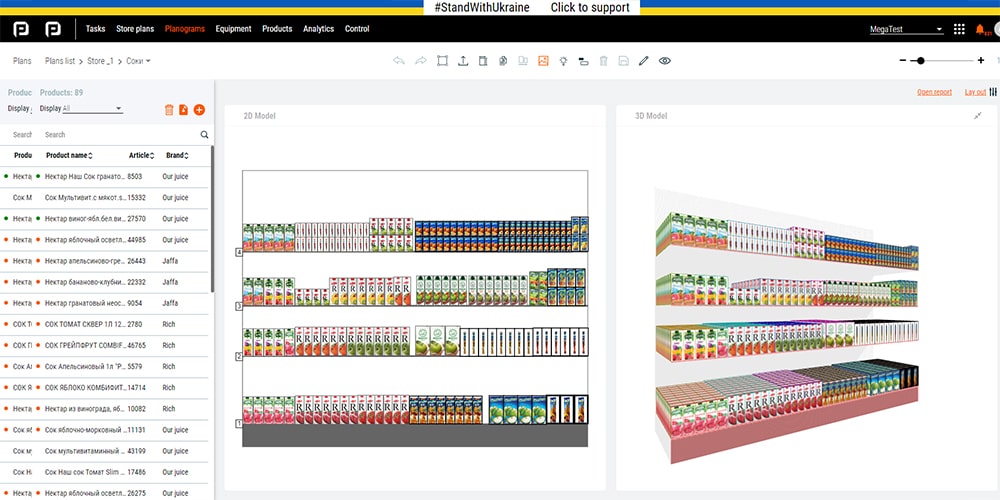Go to the Analytics menu
This screenshot has height=500, width=1000.
[x=318, y=29]
